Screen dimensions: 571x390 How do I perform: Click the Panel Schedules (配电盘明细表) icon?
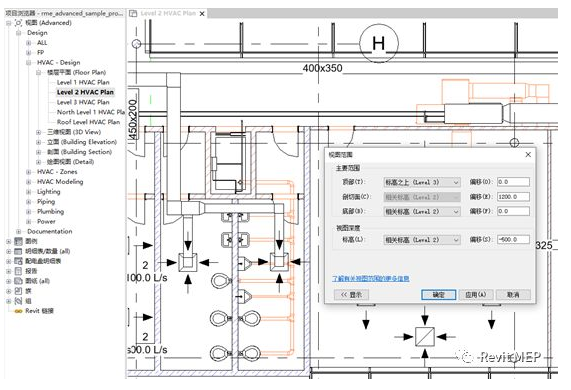(x=18, y=261)
